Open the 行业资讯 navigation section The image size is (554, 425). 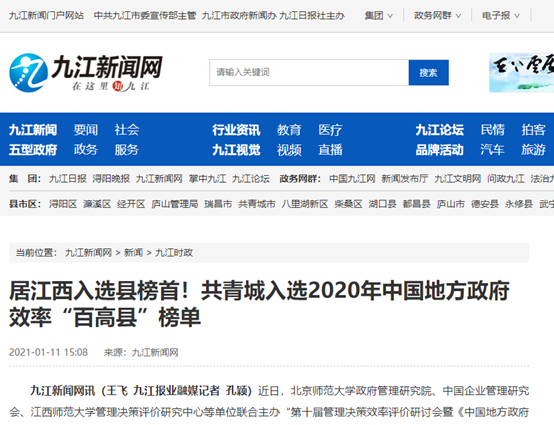[x=236, y=130]
